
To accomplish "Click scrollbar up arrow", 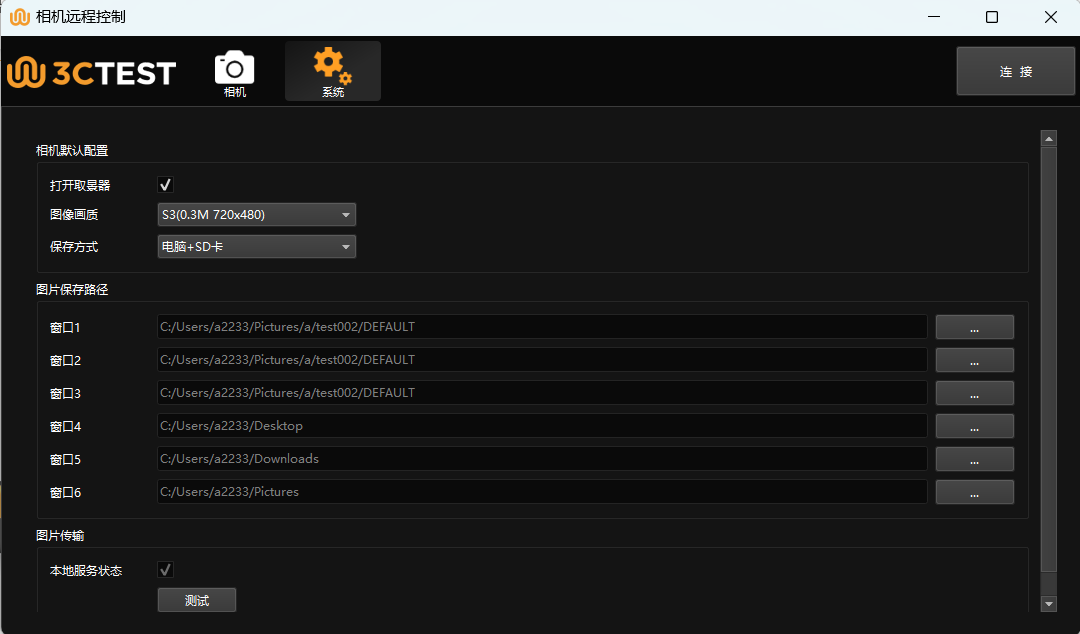I will tap(1049, 138).
